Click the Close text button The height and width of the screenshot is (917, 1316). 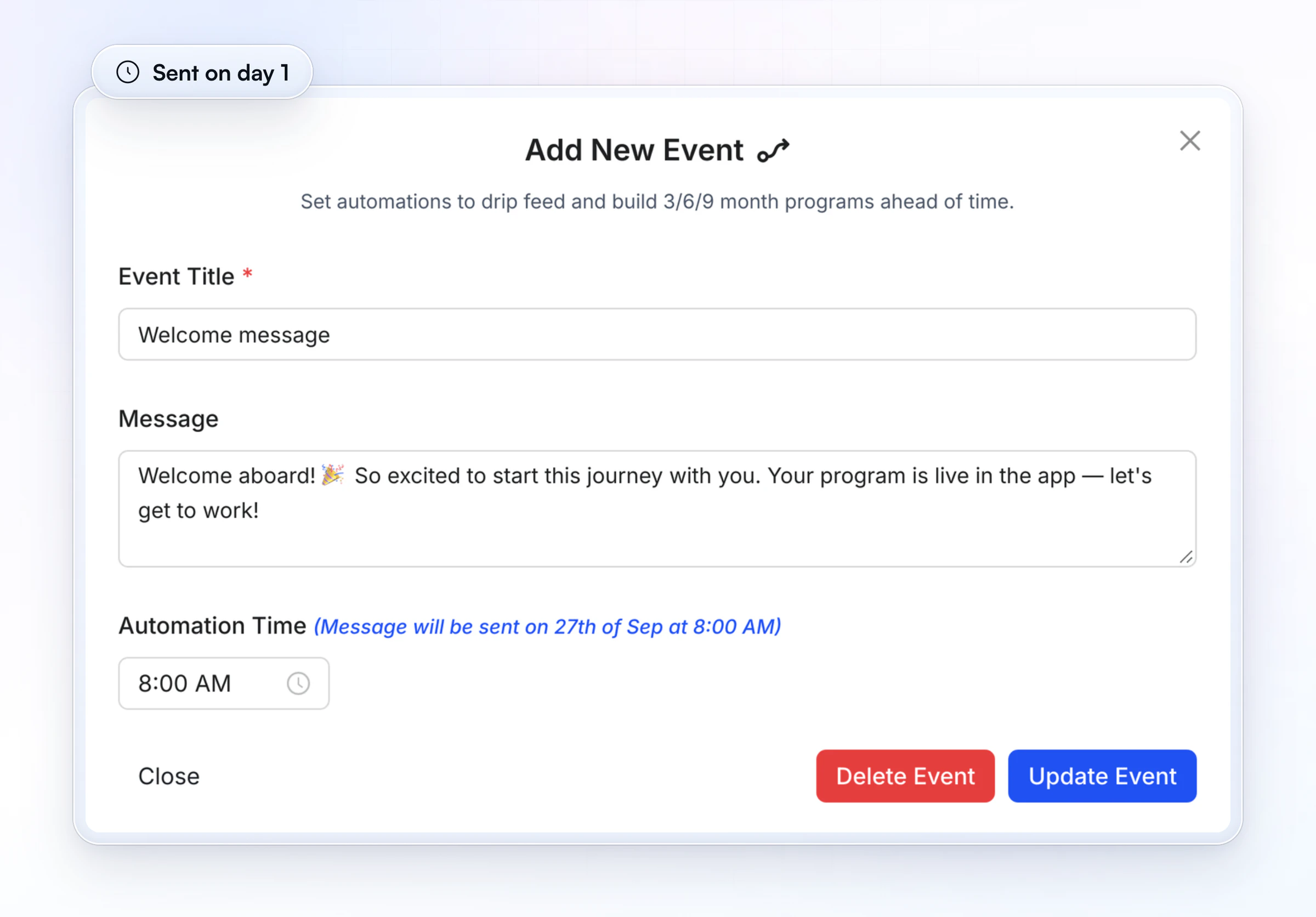pos(169,776)
